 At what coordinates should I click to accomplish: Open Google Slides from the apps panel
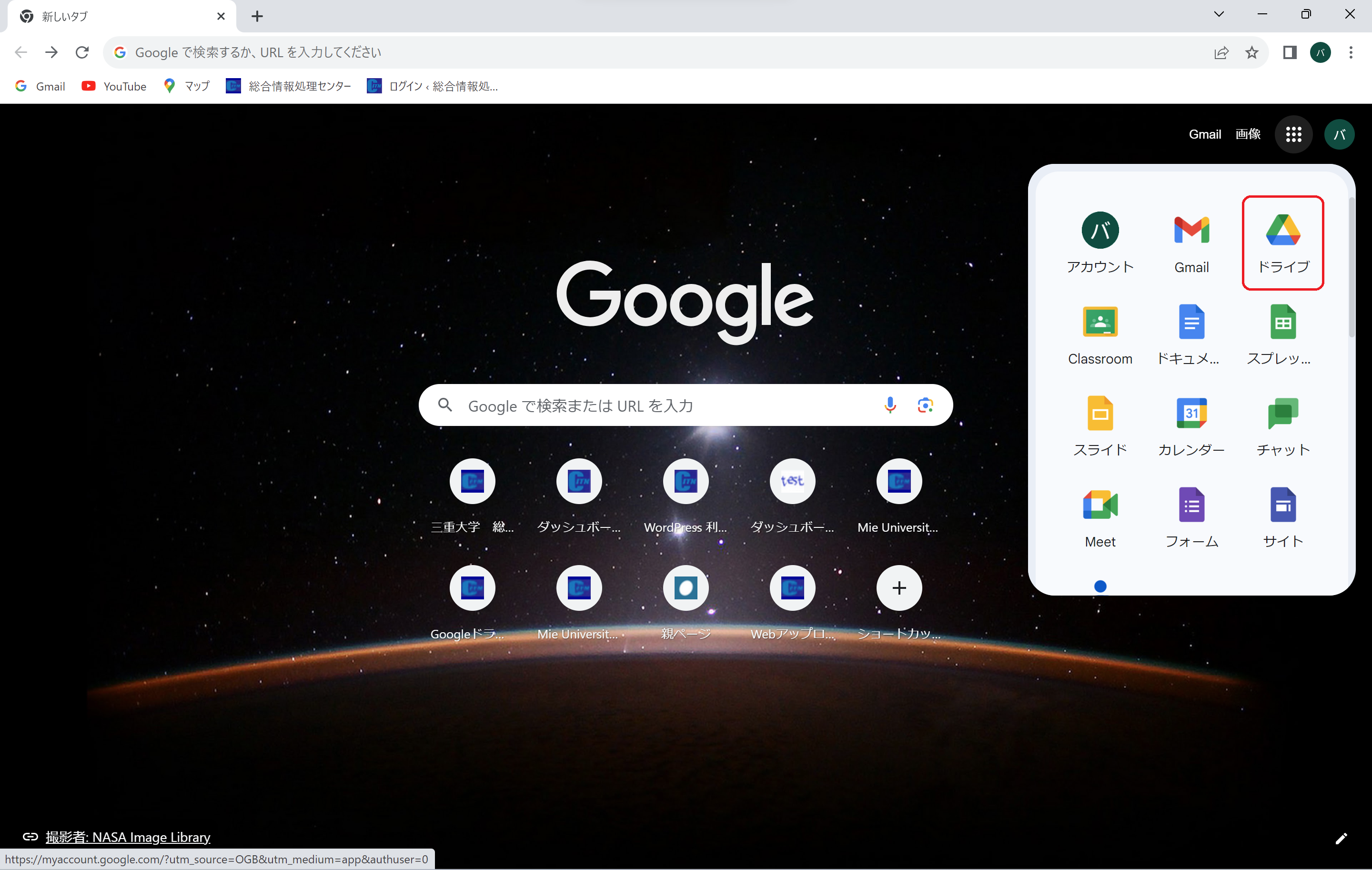click(x=1100, y=426)
